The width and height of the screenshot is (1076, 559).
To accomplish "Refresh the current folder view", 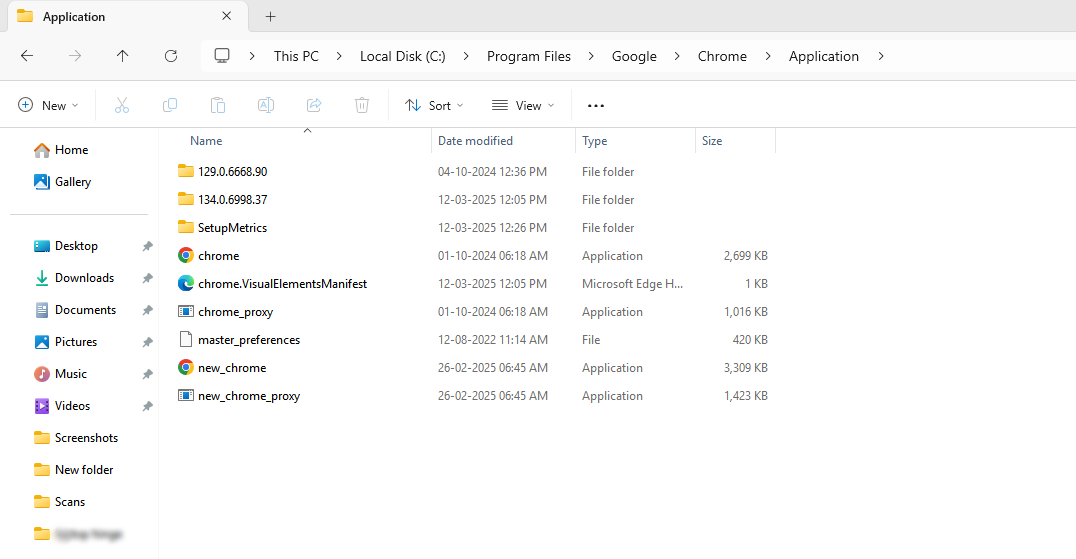I will point(171,56).
